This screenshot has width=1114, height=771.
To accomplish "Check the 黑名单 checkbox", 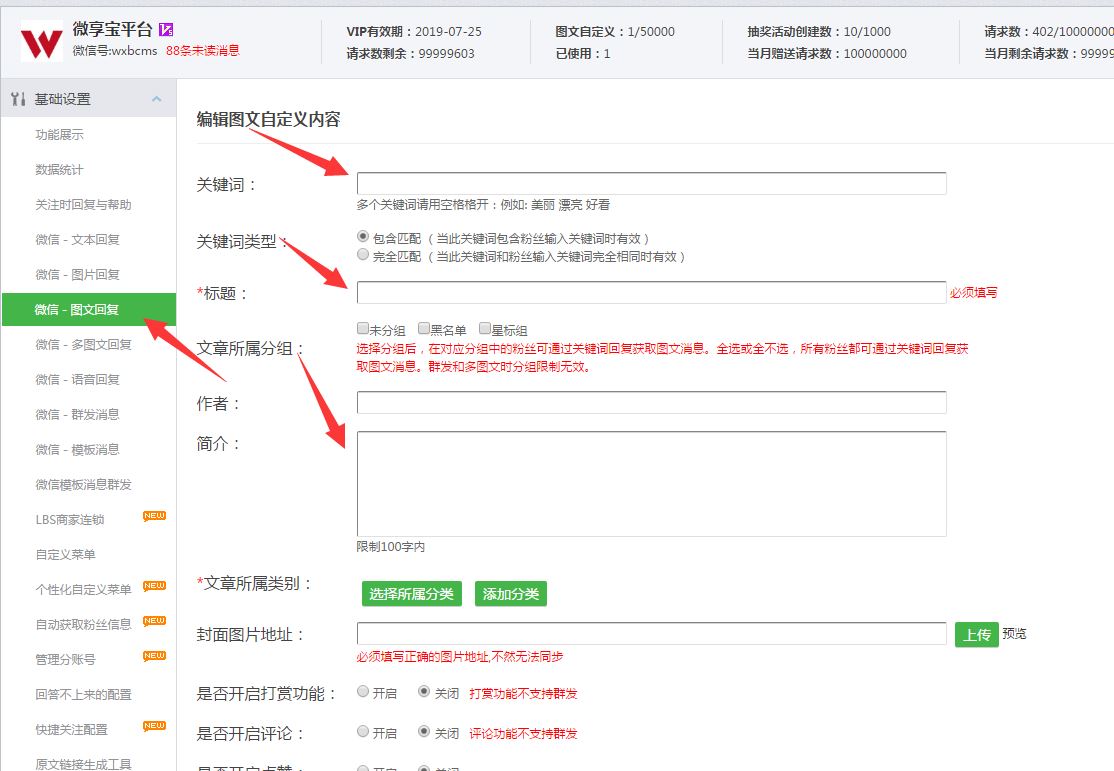I will [x=424, y=328].
